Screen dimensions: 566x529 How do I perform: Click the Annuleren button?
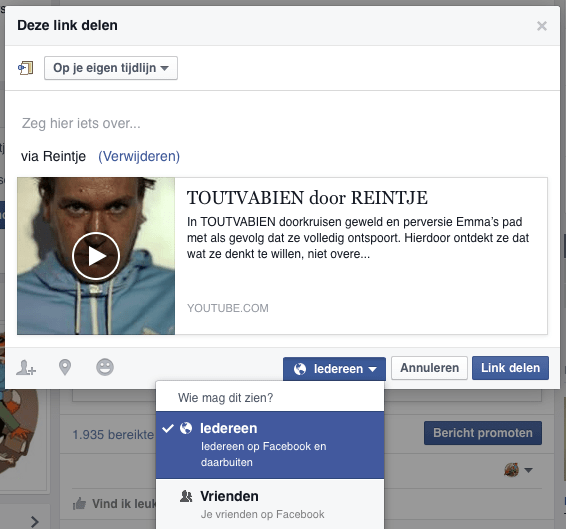[429, 368]
